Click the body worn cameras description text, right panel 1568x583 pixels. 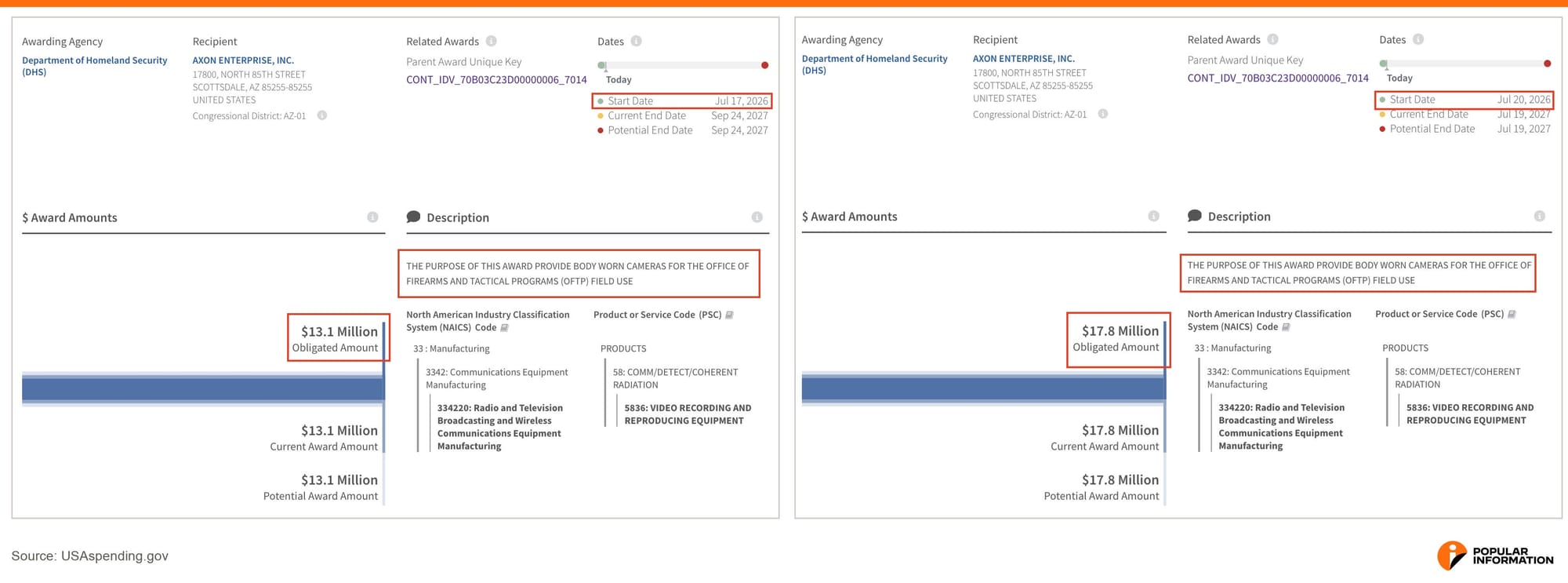(1359, 272)
